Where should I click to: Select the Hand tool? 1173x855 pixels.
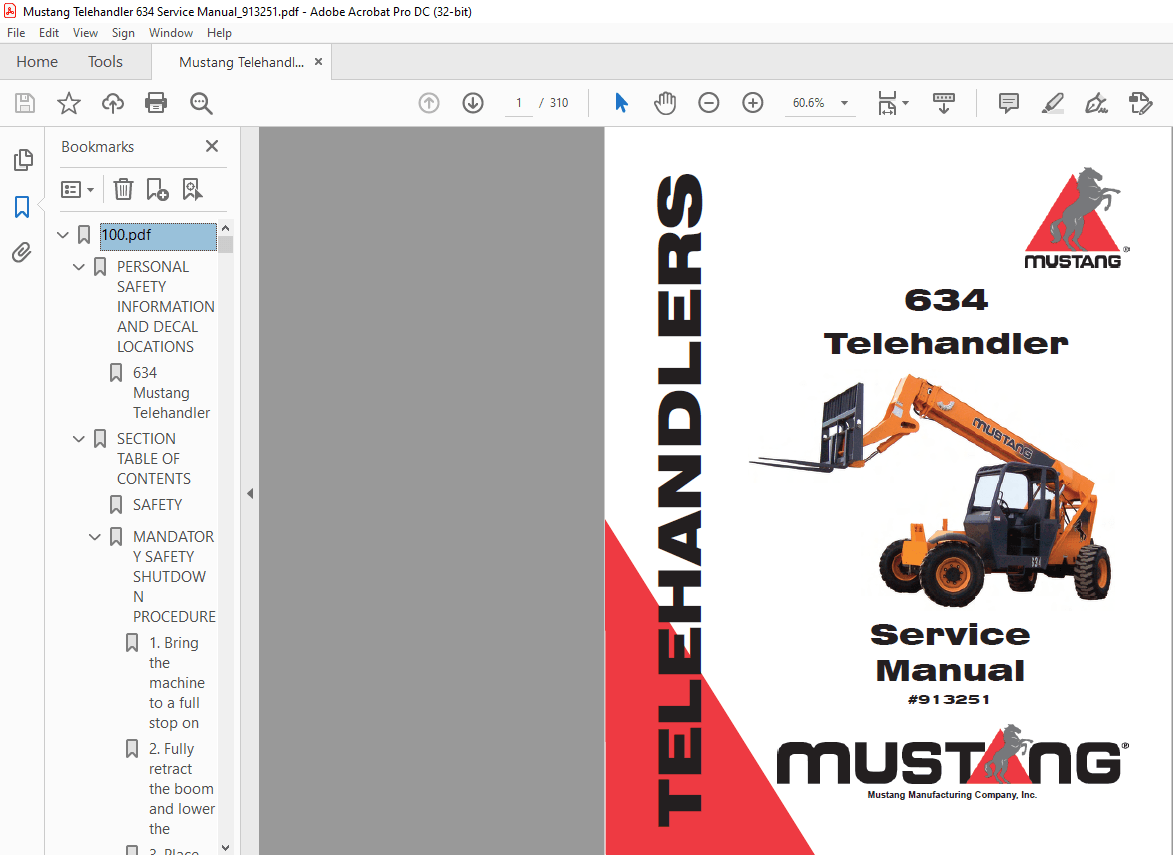pyautogui.click(x=665, y=103)
